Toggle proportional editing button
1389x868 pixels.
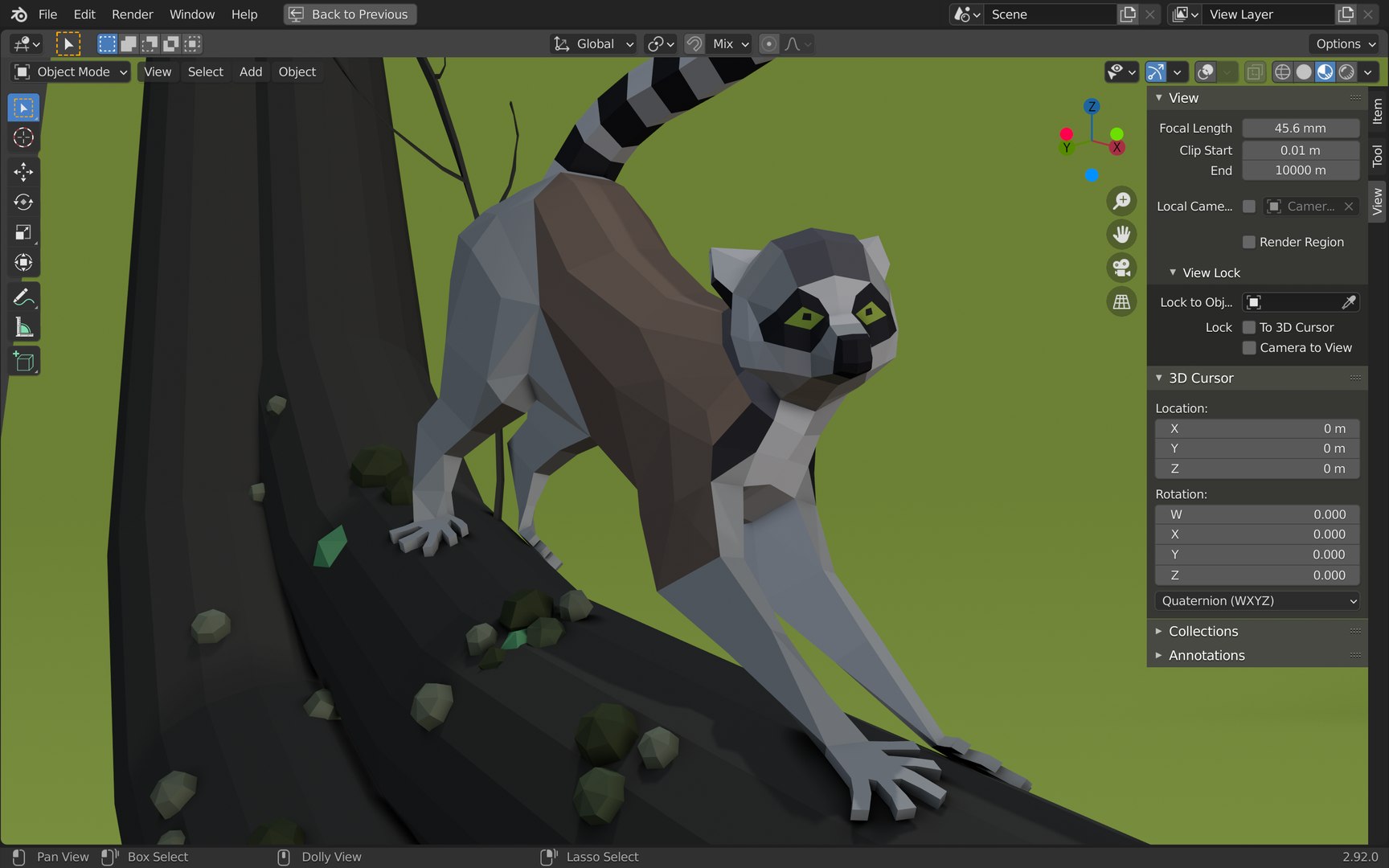click(x=768, y=44)
